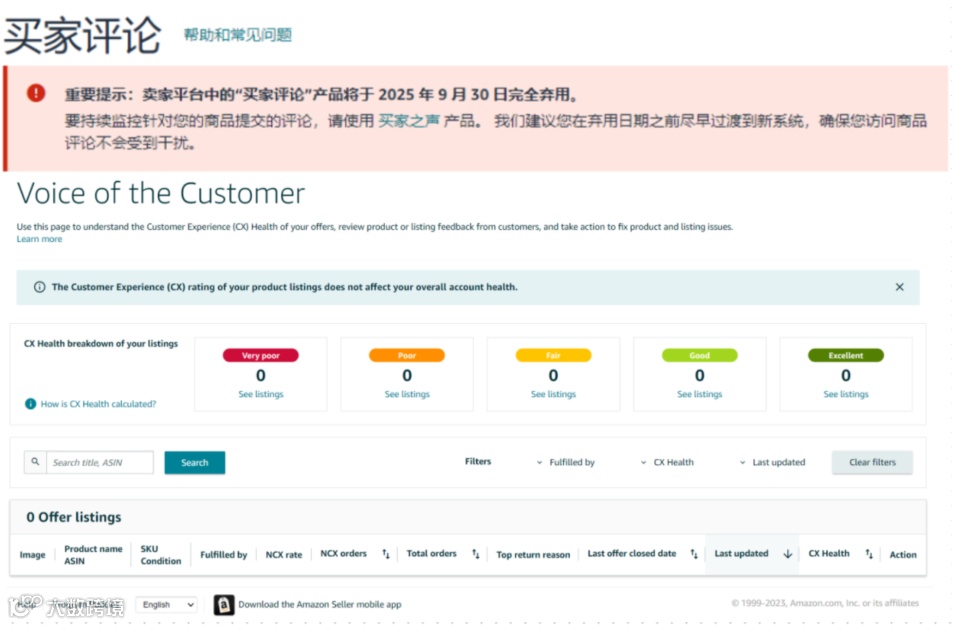The width and height of the screenshot is (954, 625).
Task: Click the green Good rating badge
Action: pos(700,355)
